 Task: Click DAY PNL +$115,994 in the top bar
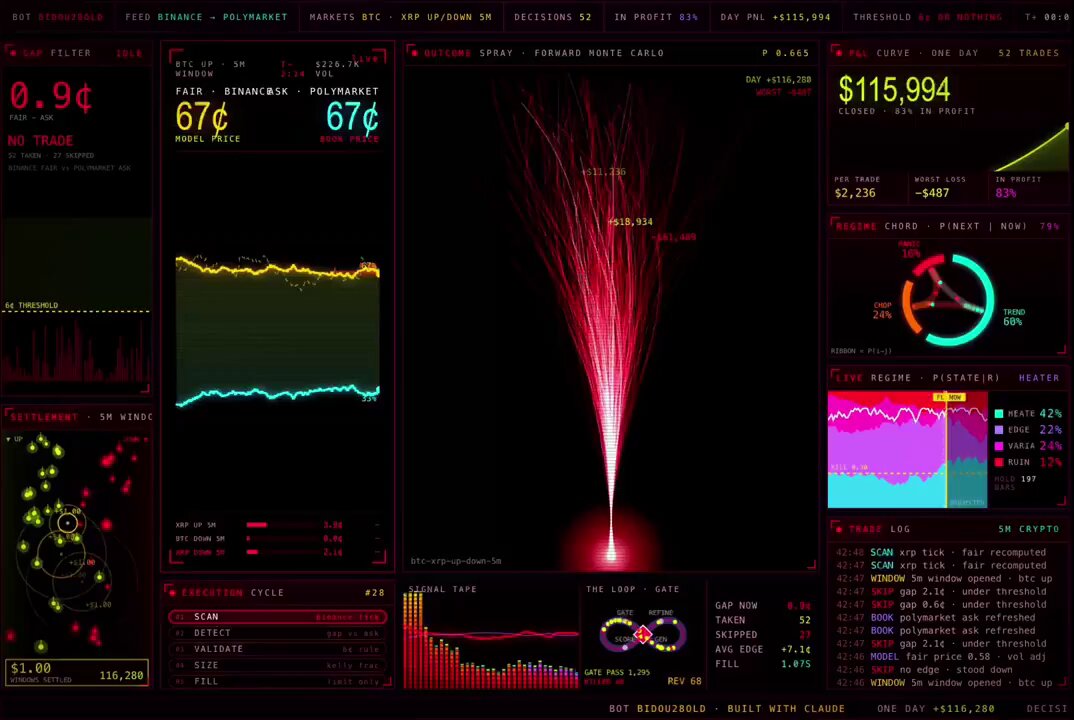pyautogui.click(x=775, y=17)
